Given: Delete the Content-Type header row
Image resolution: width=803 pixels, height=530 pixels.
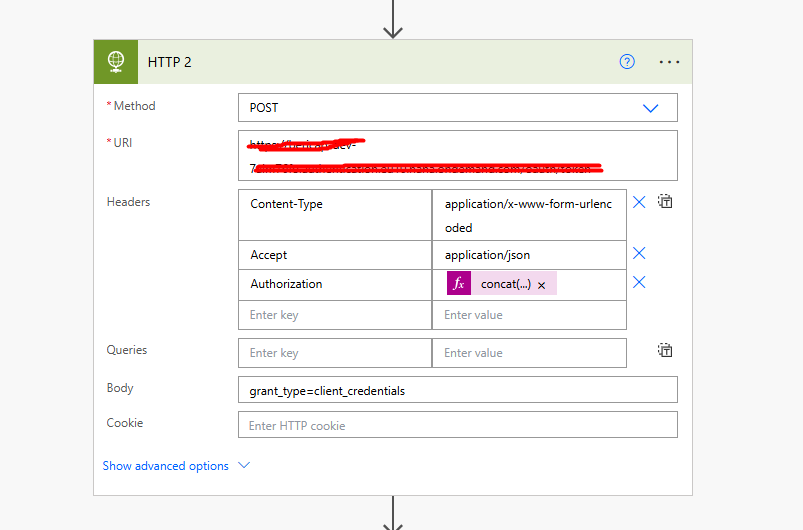Looking at the screenshot, I should [639, 202].
